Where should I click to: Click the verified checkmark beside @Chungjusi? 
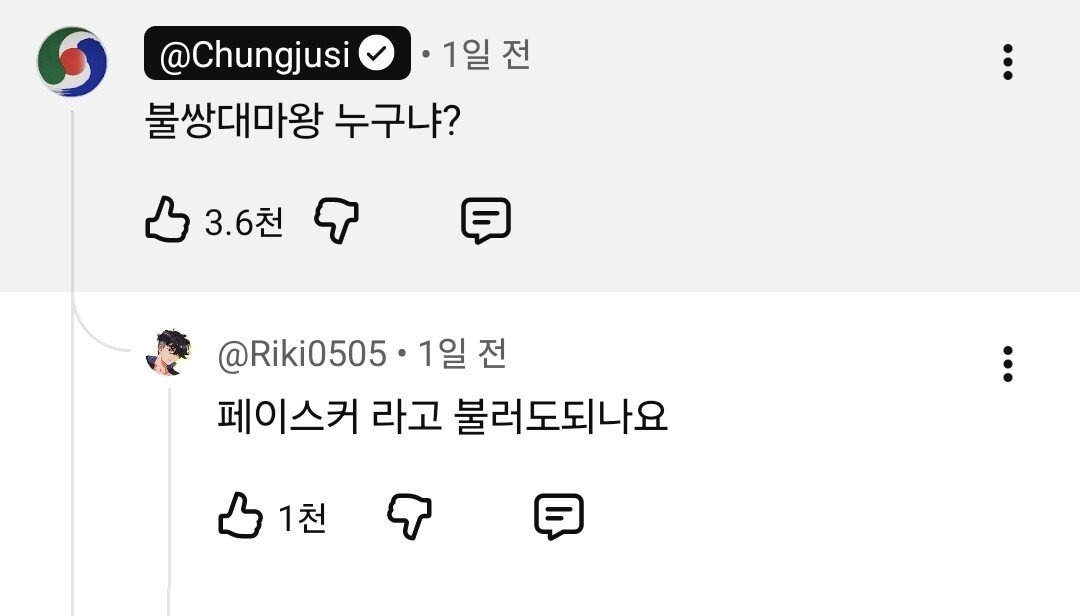[x=377, y=55]
